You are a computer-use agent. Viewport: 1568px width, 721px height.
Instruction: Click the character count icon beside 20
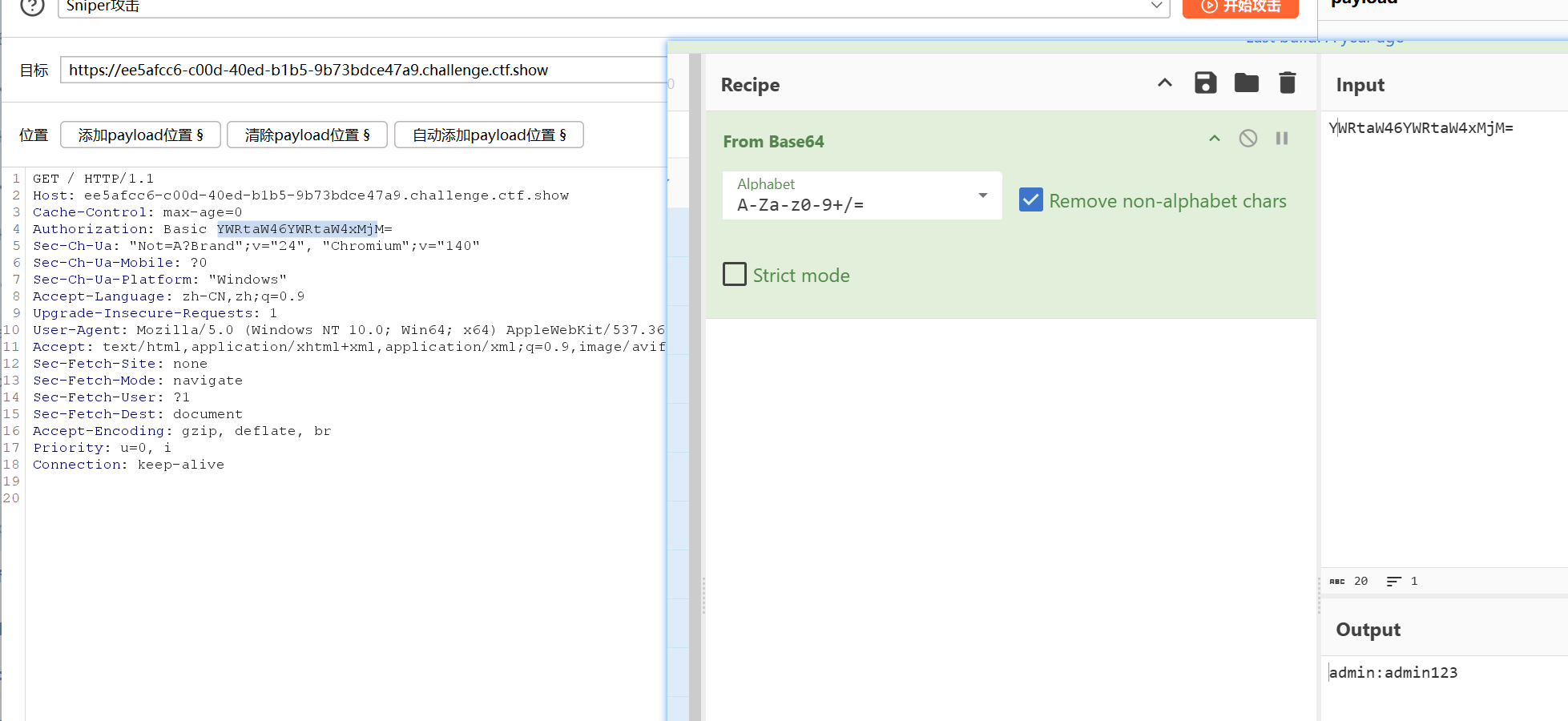[1336, 582]
